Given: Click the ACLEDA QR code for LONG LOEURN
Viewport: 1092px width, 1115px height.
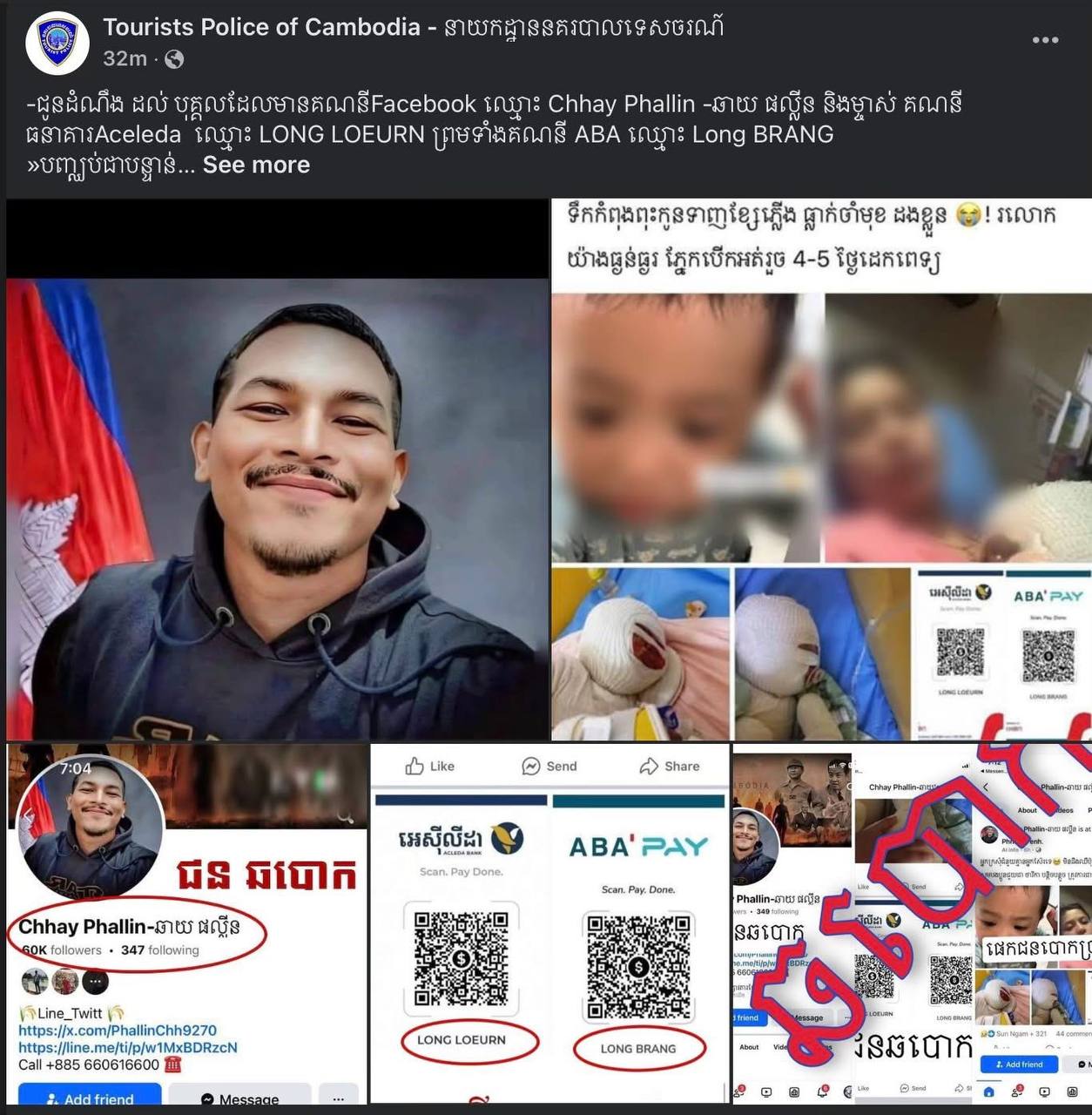Looking at the screenshot, I should 461,958.
